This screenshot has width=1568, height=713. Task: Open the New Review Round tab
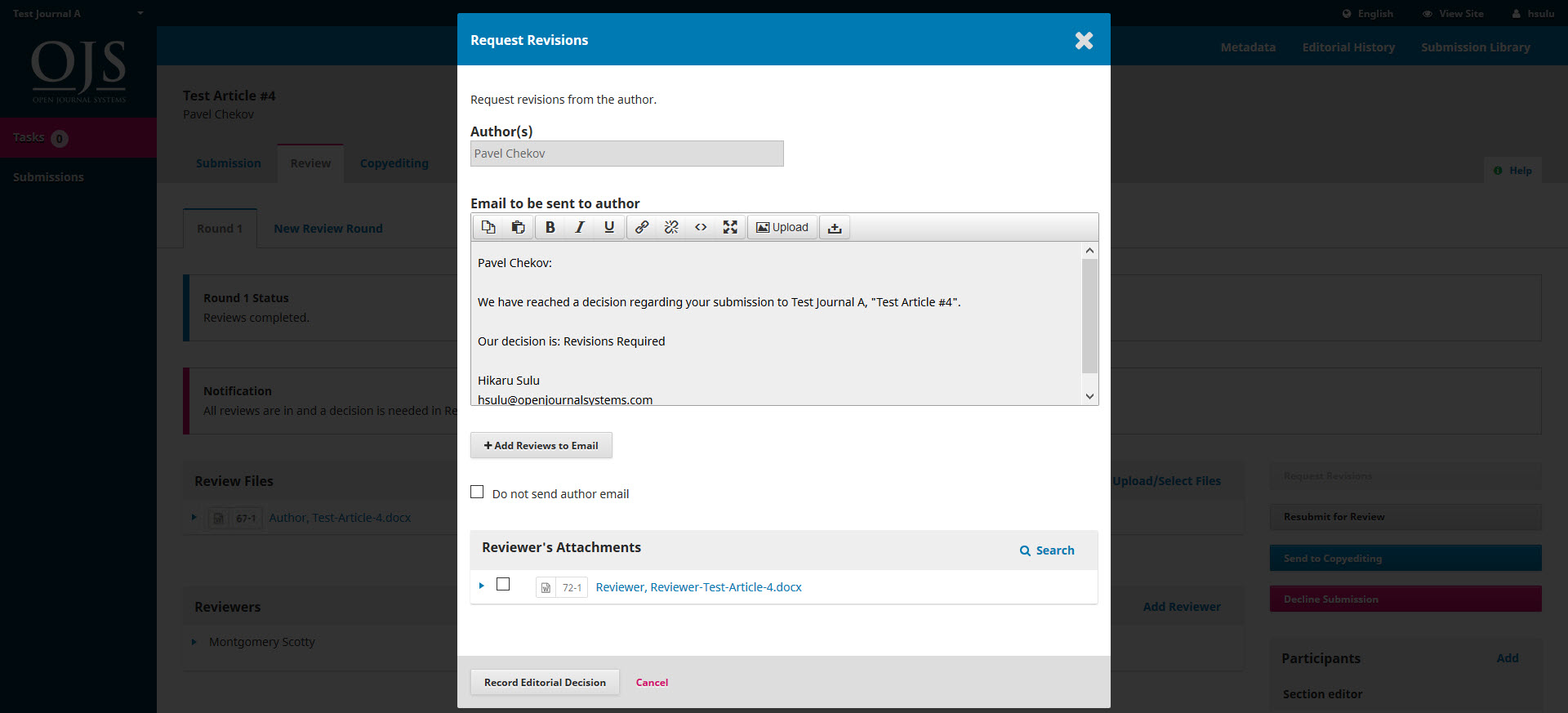328,229
